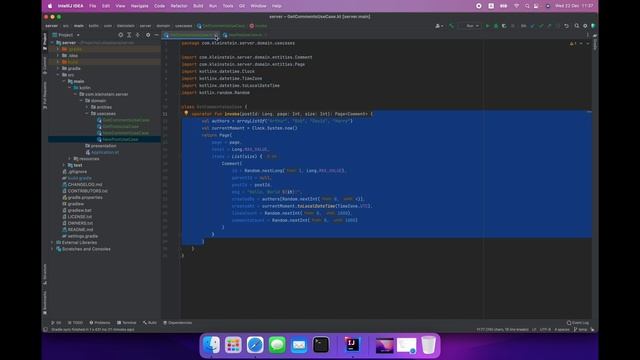
Task: Click the green Run triangle in toolbar
Action: tap(487, 26)
